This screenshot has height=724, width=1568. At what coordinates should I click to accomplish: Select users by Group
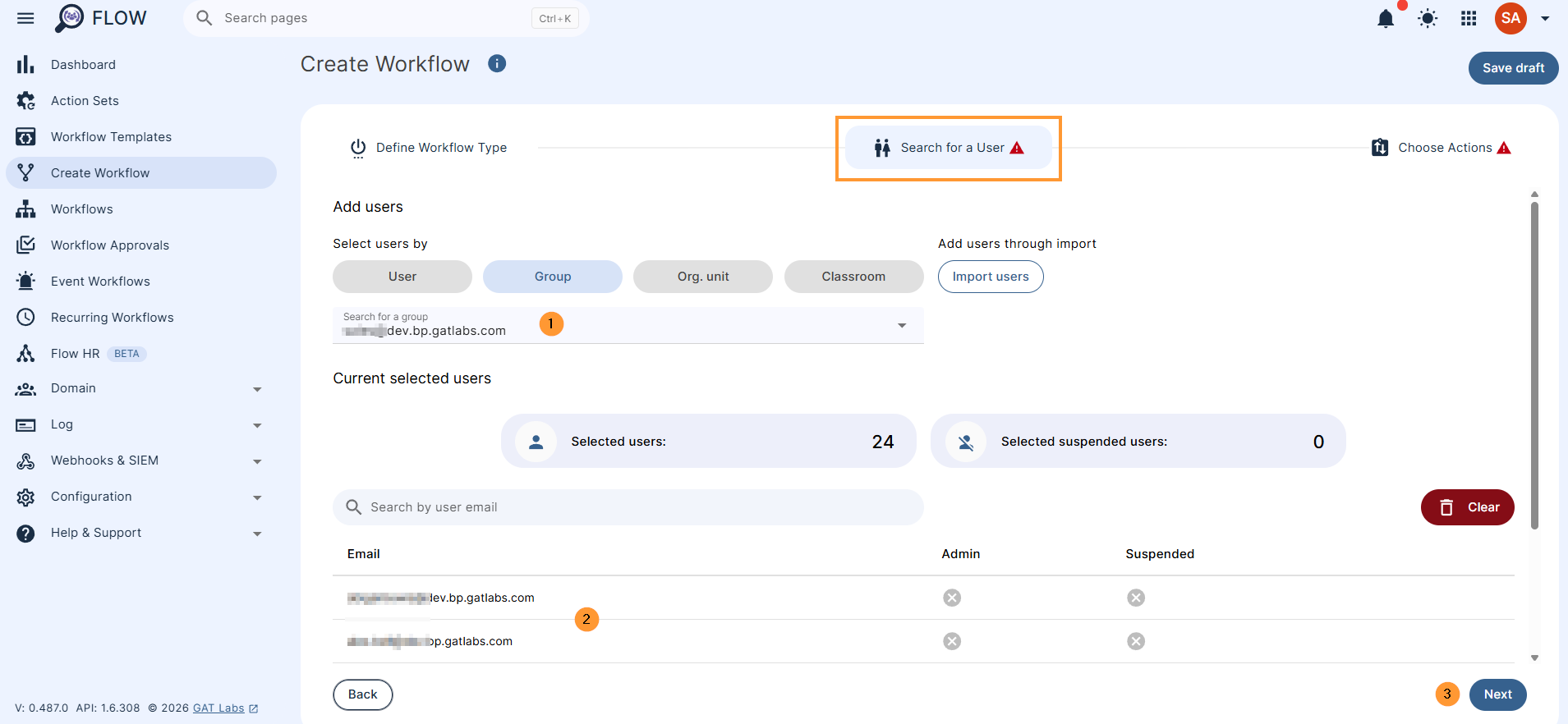pyautogui.click(x=553, y=277)
